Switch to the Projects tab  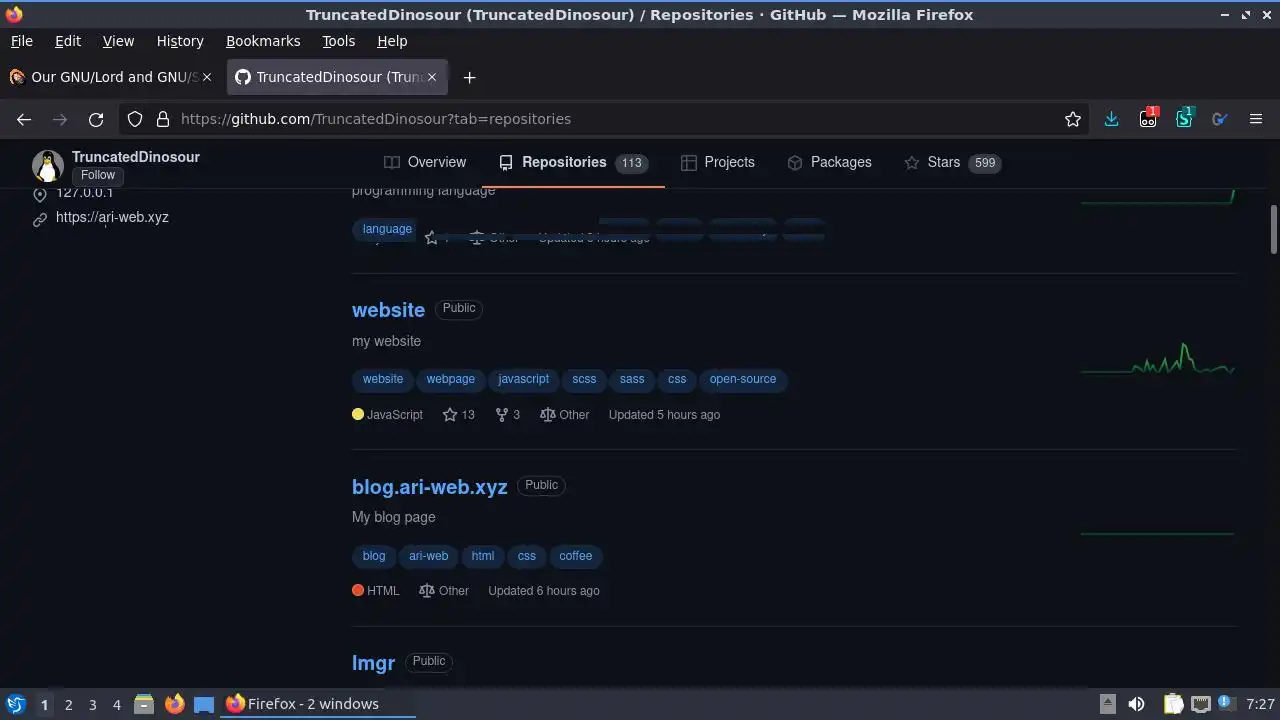click(718, 162)
